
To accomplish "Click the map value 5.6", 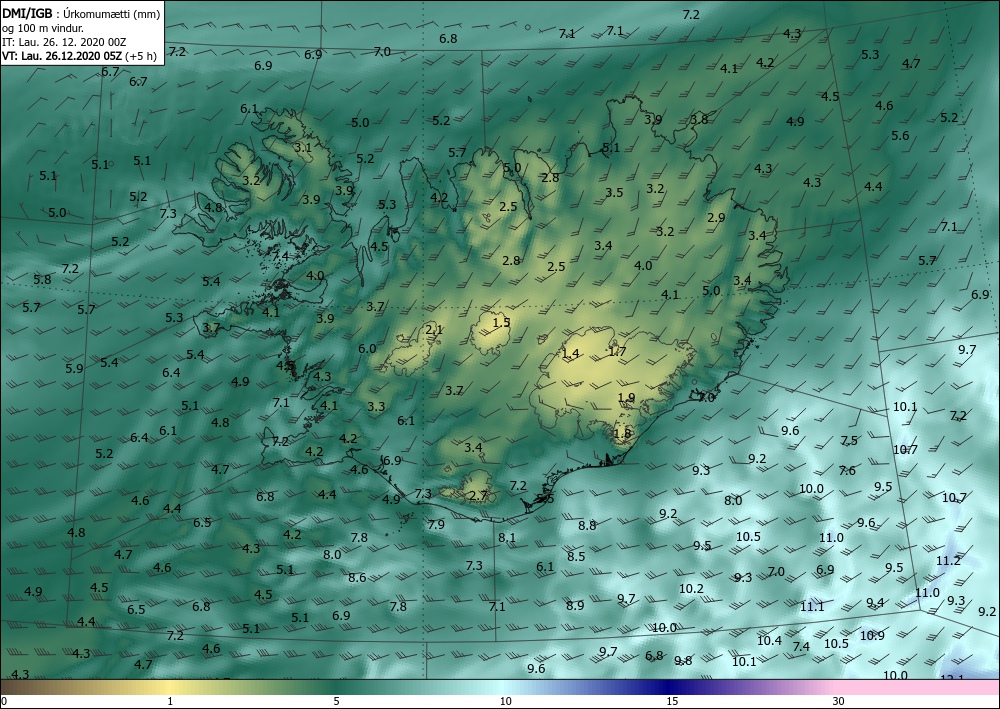I will click(900, 135).
